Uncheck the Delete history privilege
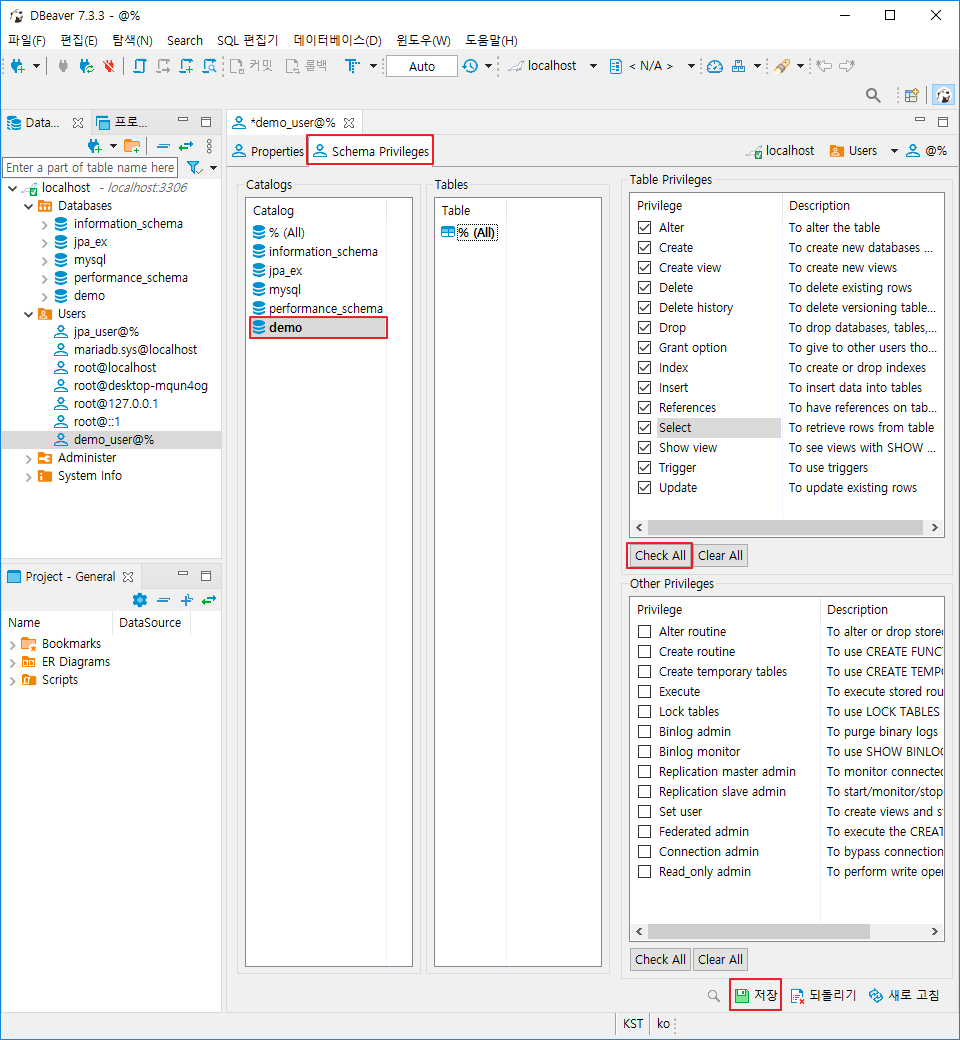The width and height of the screenshot is (960, 1040). click(644, 307)
